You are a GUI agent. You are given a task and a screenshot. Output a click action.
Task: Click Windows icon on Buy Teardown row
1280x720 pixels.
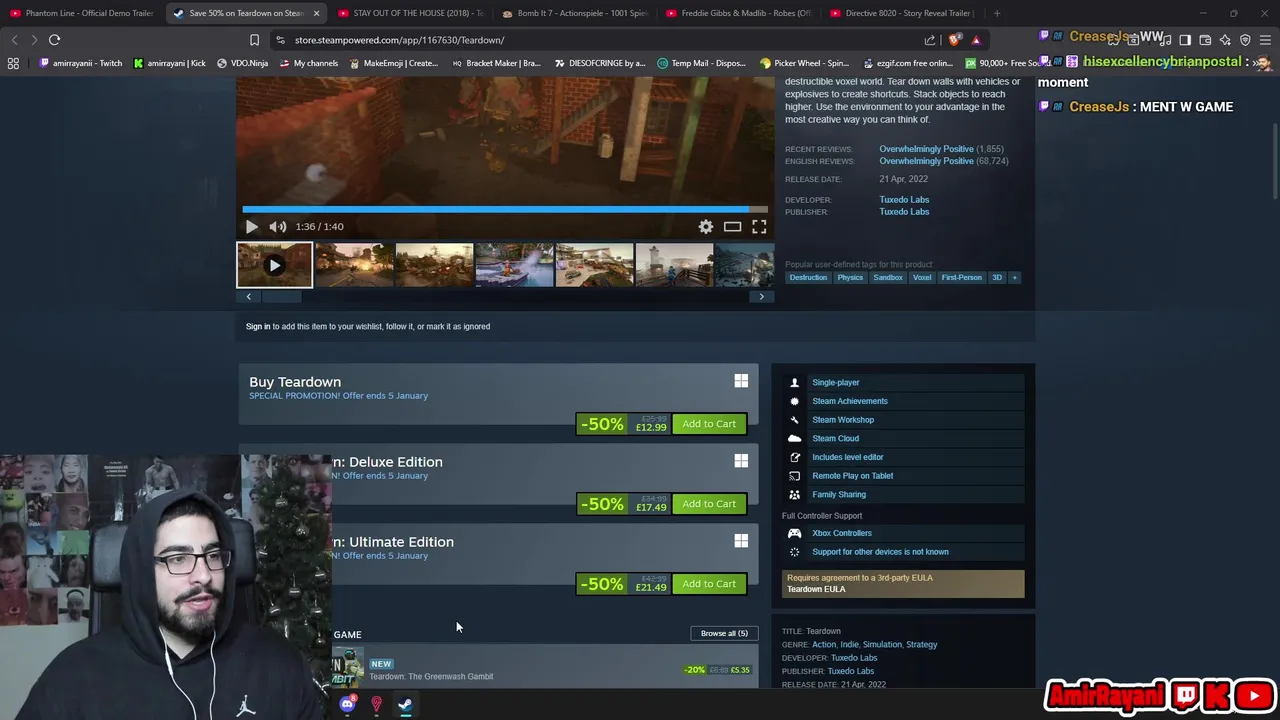[741, 381]
